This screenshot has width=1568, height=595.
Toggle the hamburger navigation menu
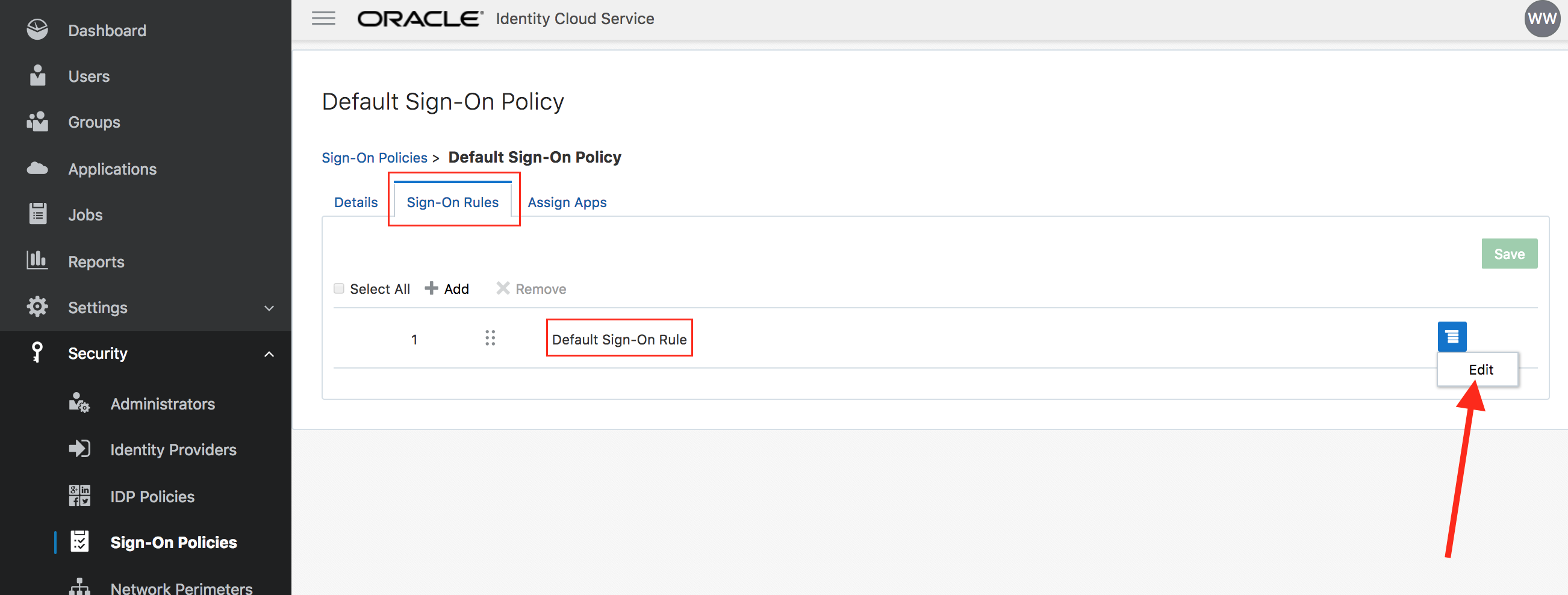tap(323, 18)
